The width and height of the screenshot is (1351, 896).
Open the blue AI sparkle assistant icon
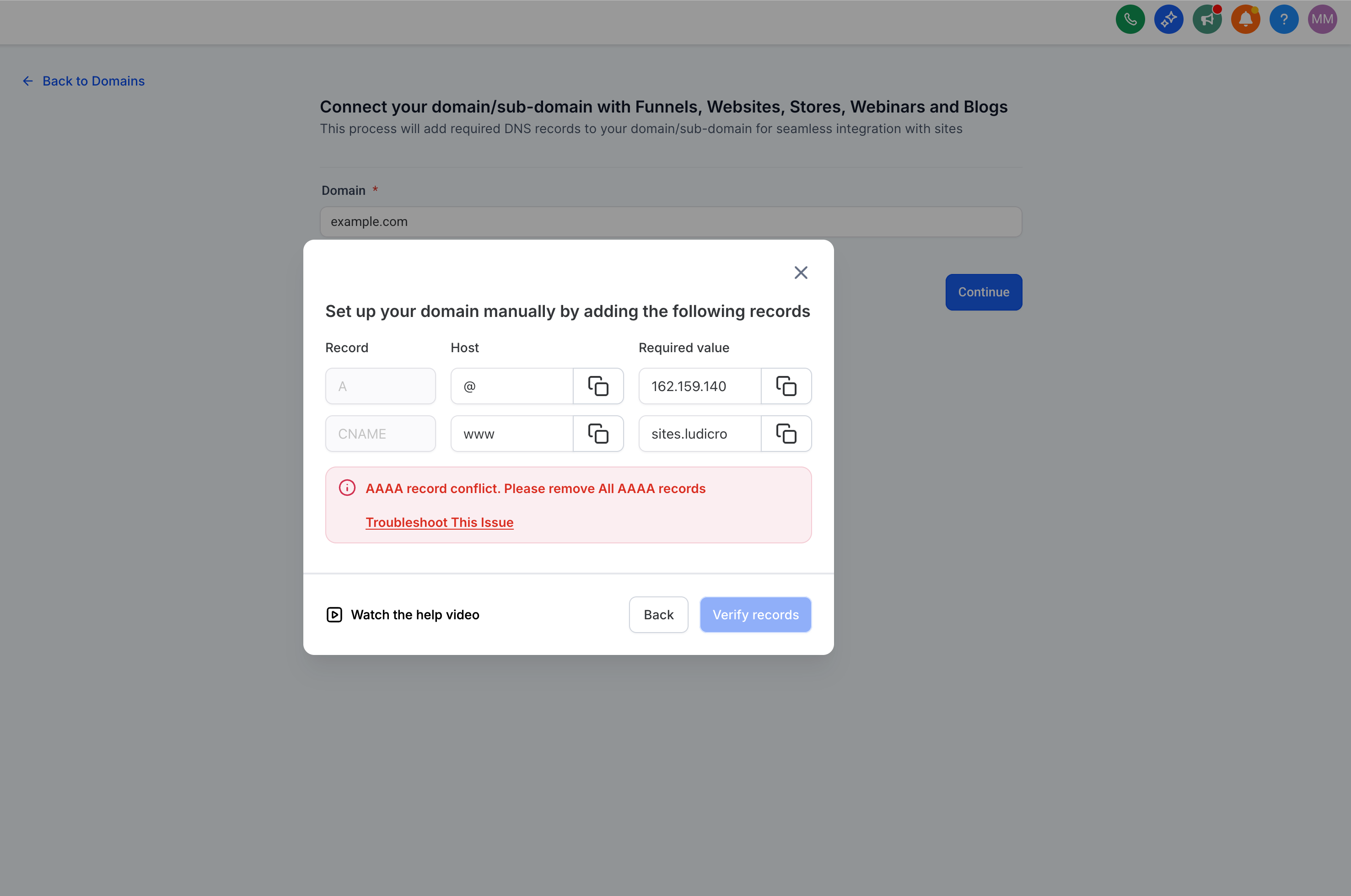(x=1168, y=19)
